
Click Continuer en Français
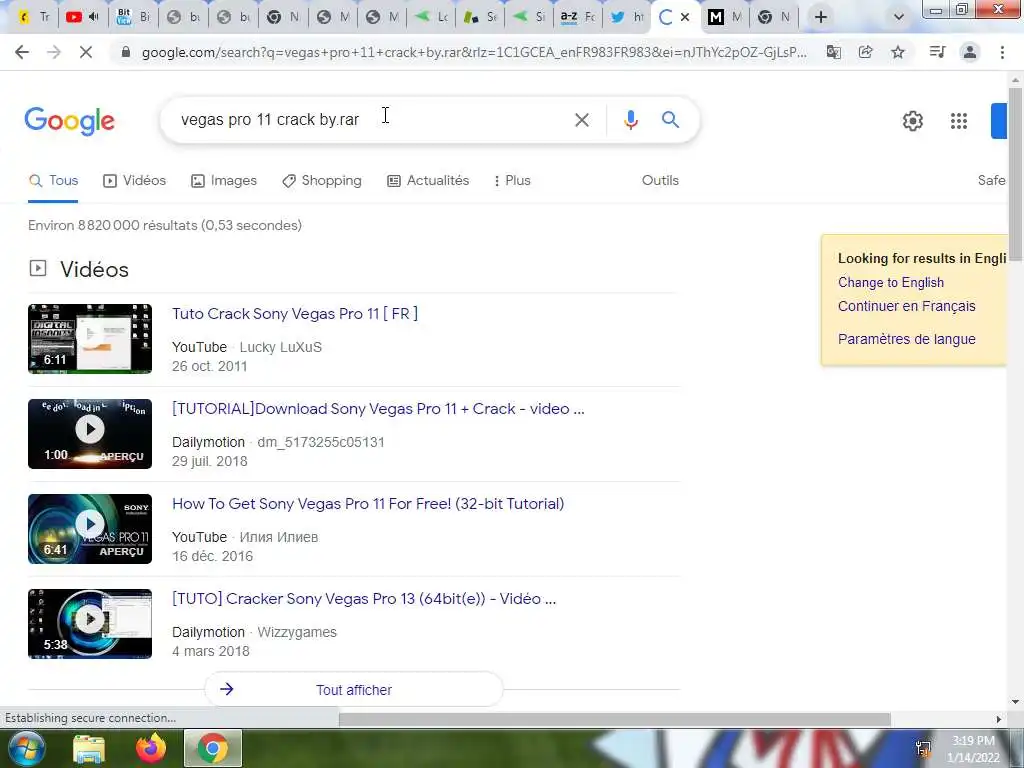906,306
